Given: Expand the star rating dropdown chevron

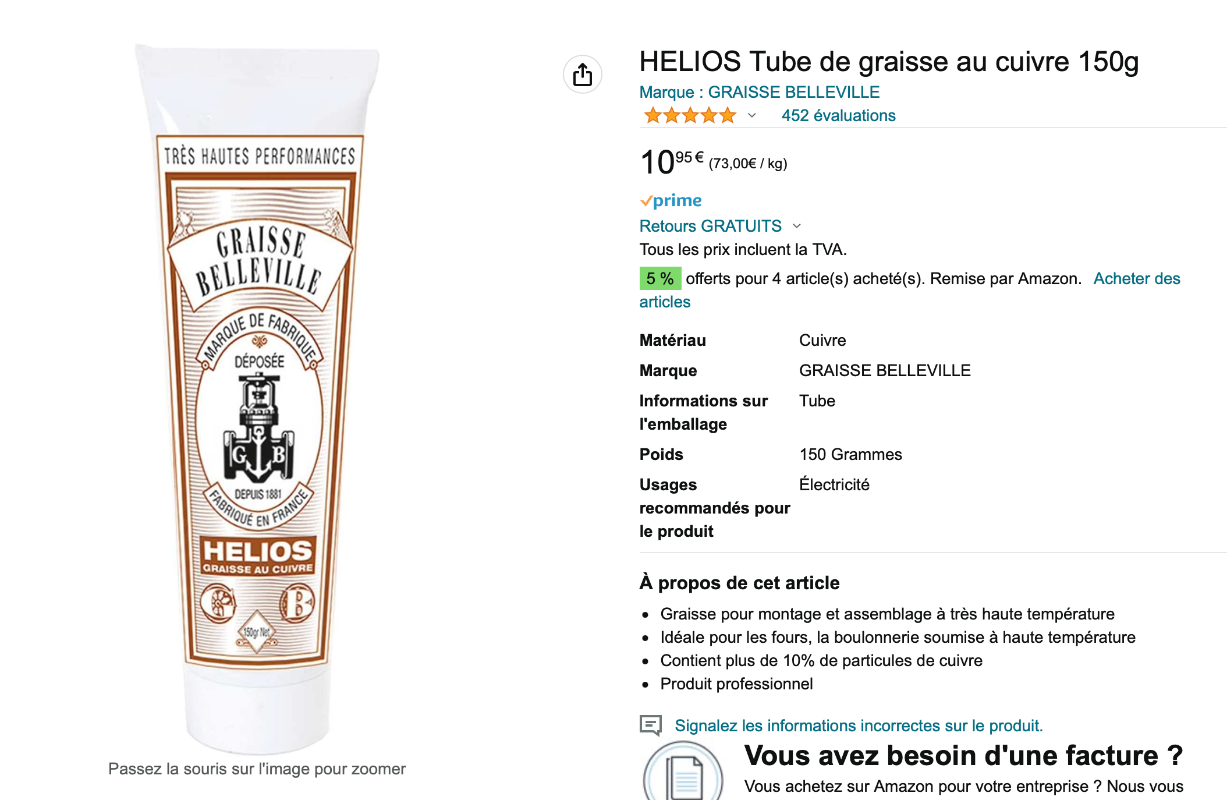Looking at the screenshot, I should point(752,116).
